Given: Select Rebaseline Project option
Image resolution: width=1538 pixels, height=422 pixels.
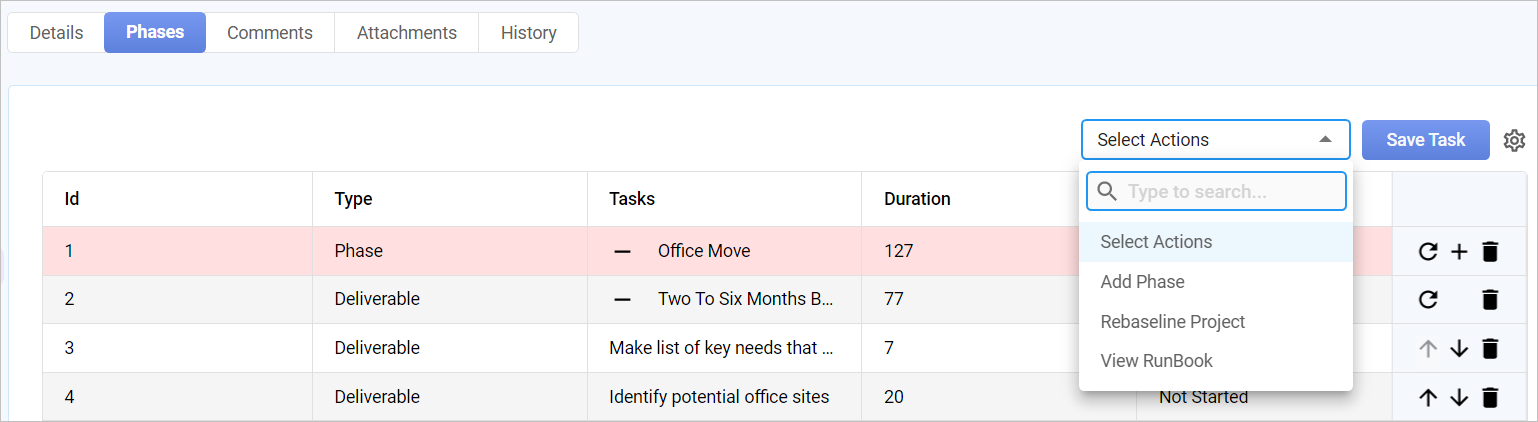Looking at the screenshot, I should click(1172, 322).
